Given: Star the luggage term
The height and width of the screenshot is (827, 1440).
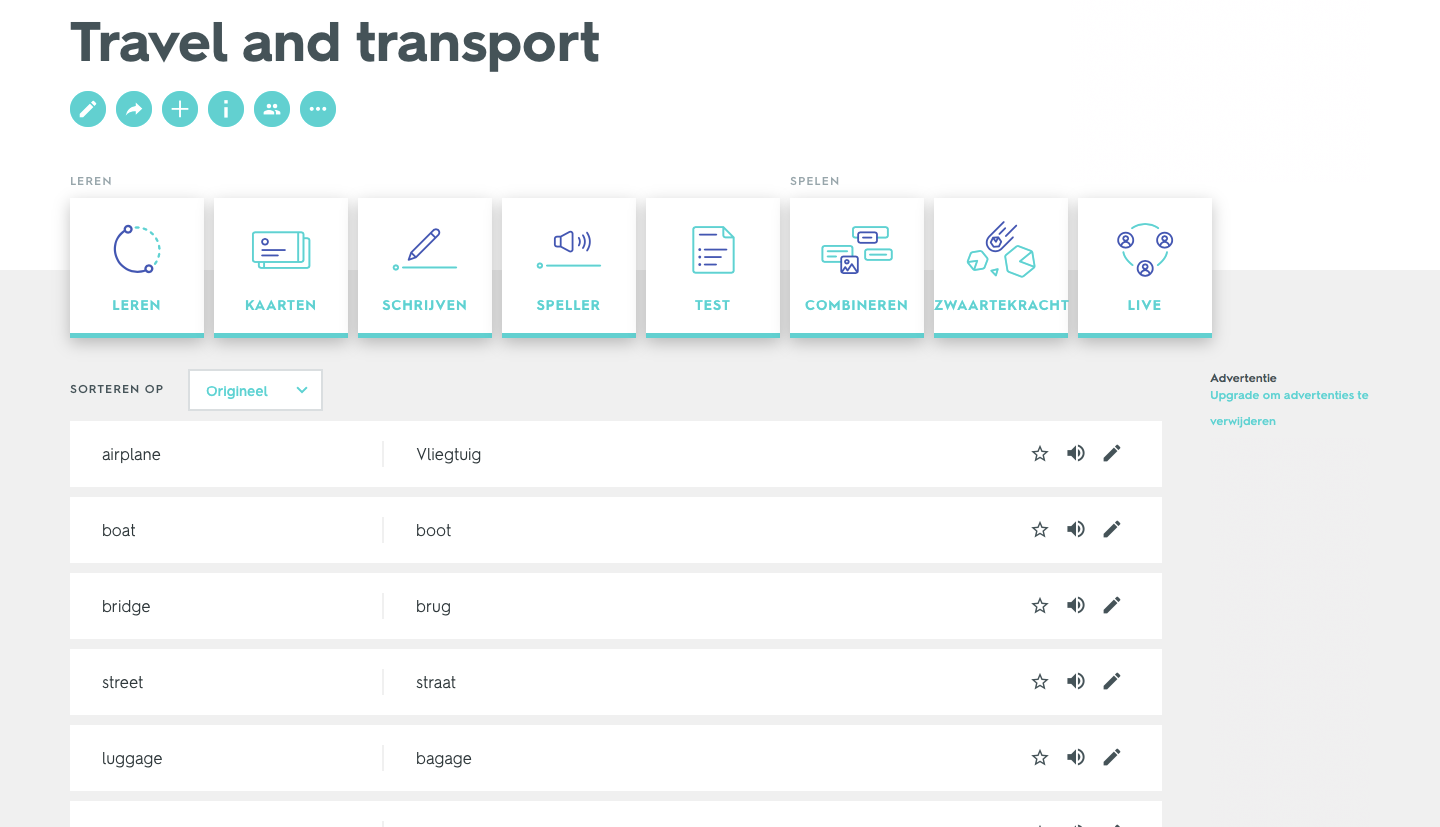Looking at the screenshot, I should tap(1040, 757).
